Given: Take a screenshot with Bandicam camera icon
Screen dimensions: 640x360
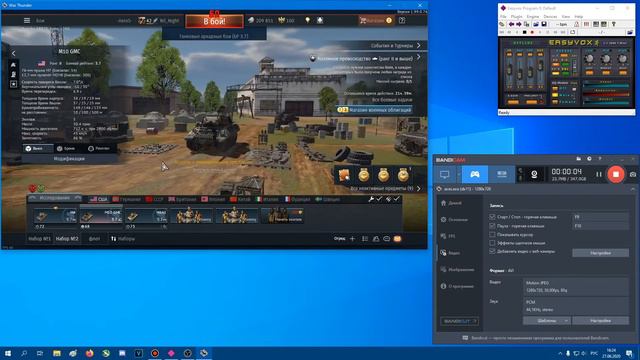Looking at the screenshot, I should pos(633,174).
